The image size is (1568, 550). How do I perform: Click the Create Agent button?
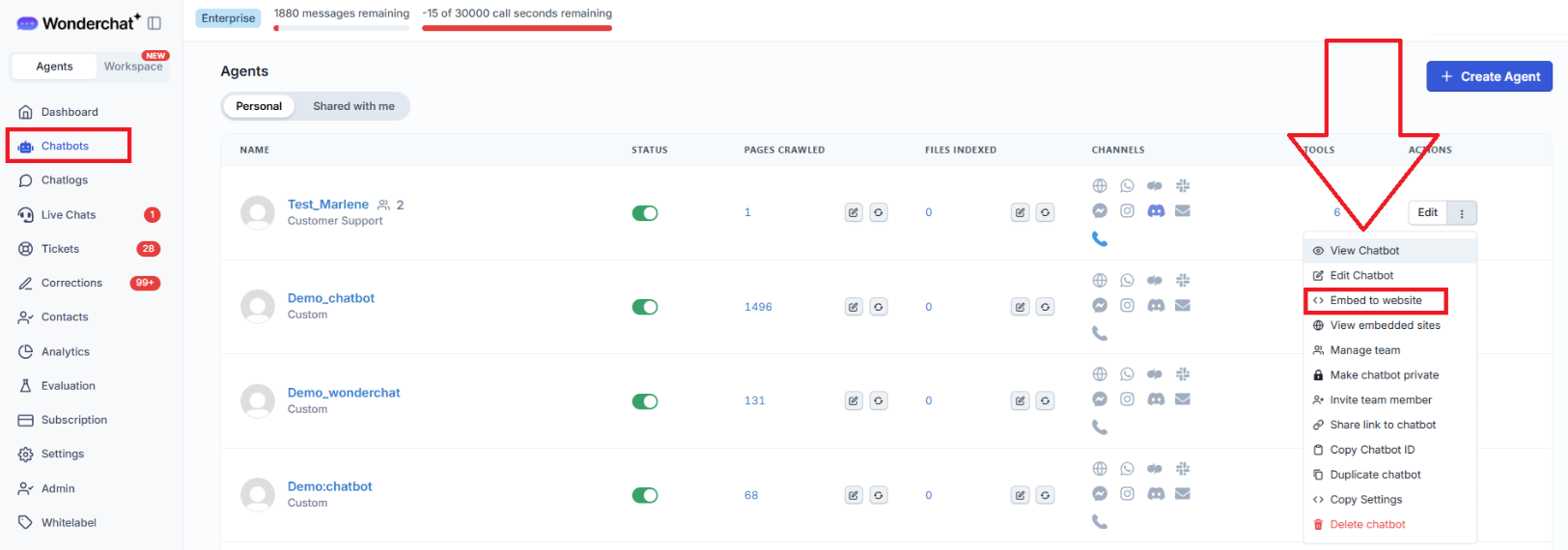pyautogui.click(x=1489, y=76)
